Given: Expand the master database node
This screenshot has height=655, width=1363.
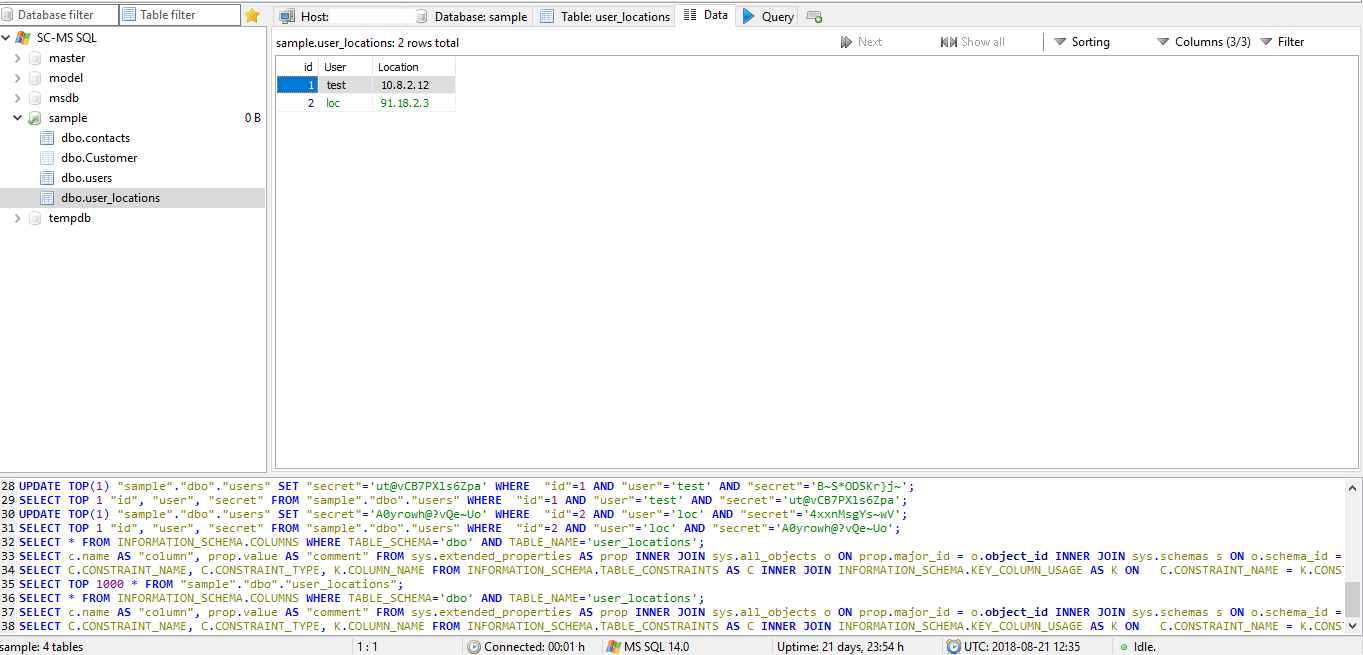Looking at the screenshot, I should (18, 58).
